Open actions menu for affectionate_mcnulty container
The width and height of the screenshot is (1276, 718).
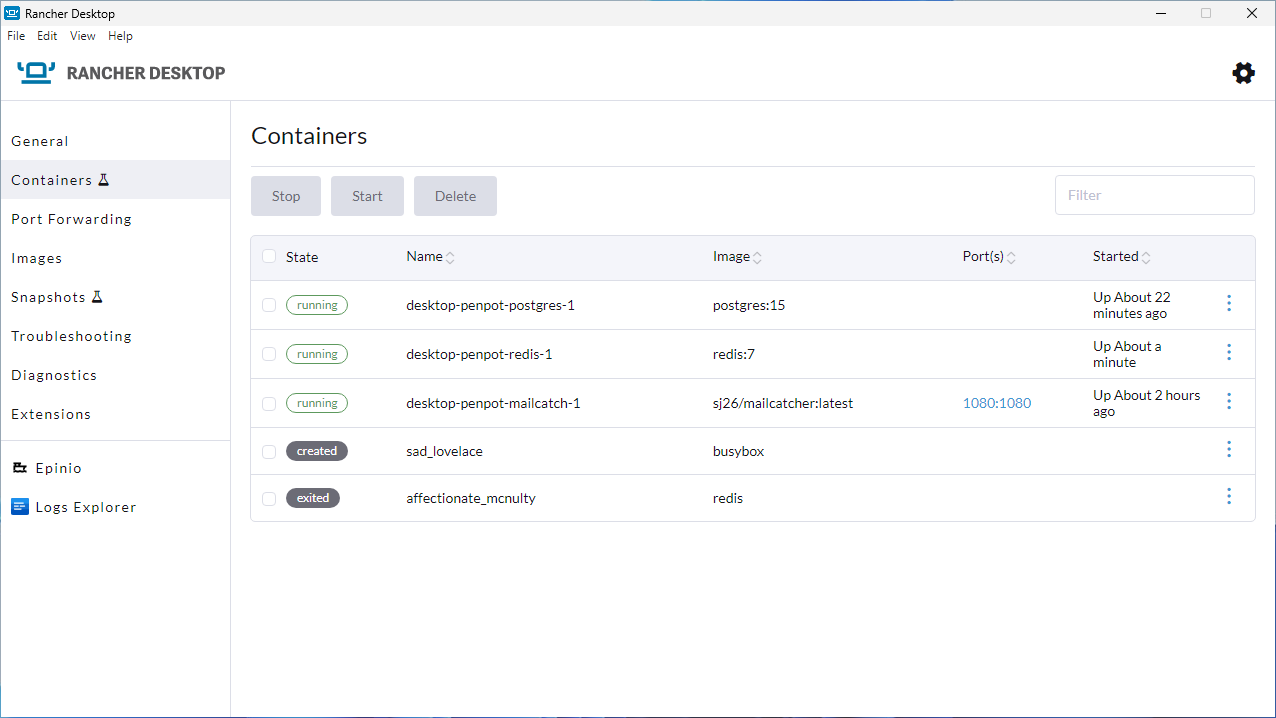(1228, 495)
